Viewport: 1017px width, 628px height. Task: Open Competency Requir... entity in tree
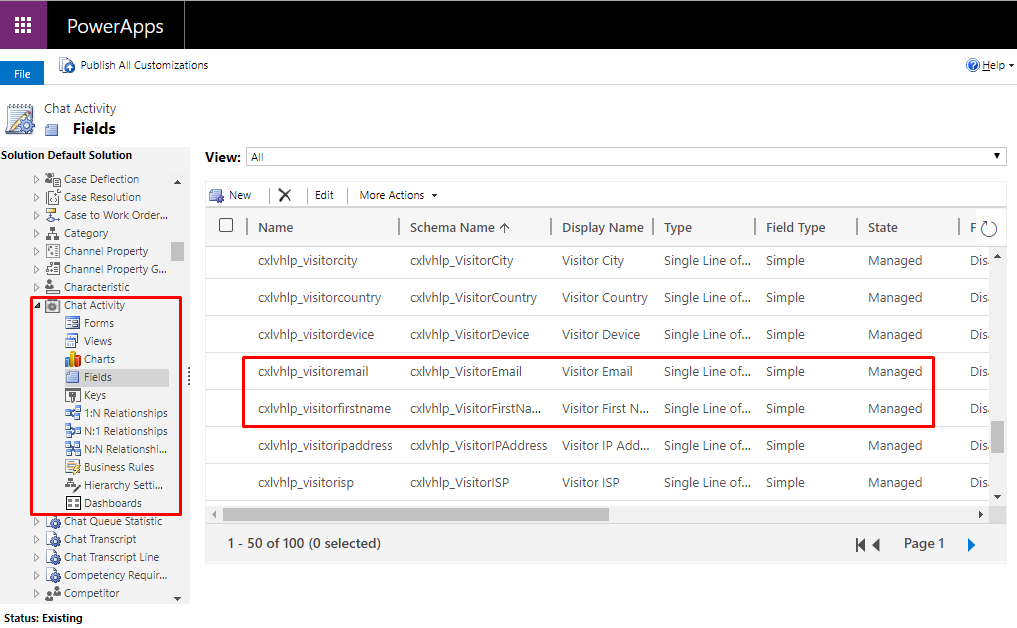[115, 575]
